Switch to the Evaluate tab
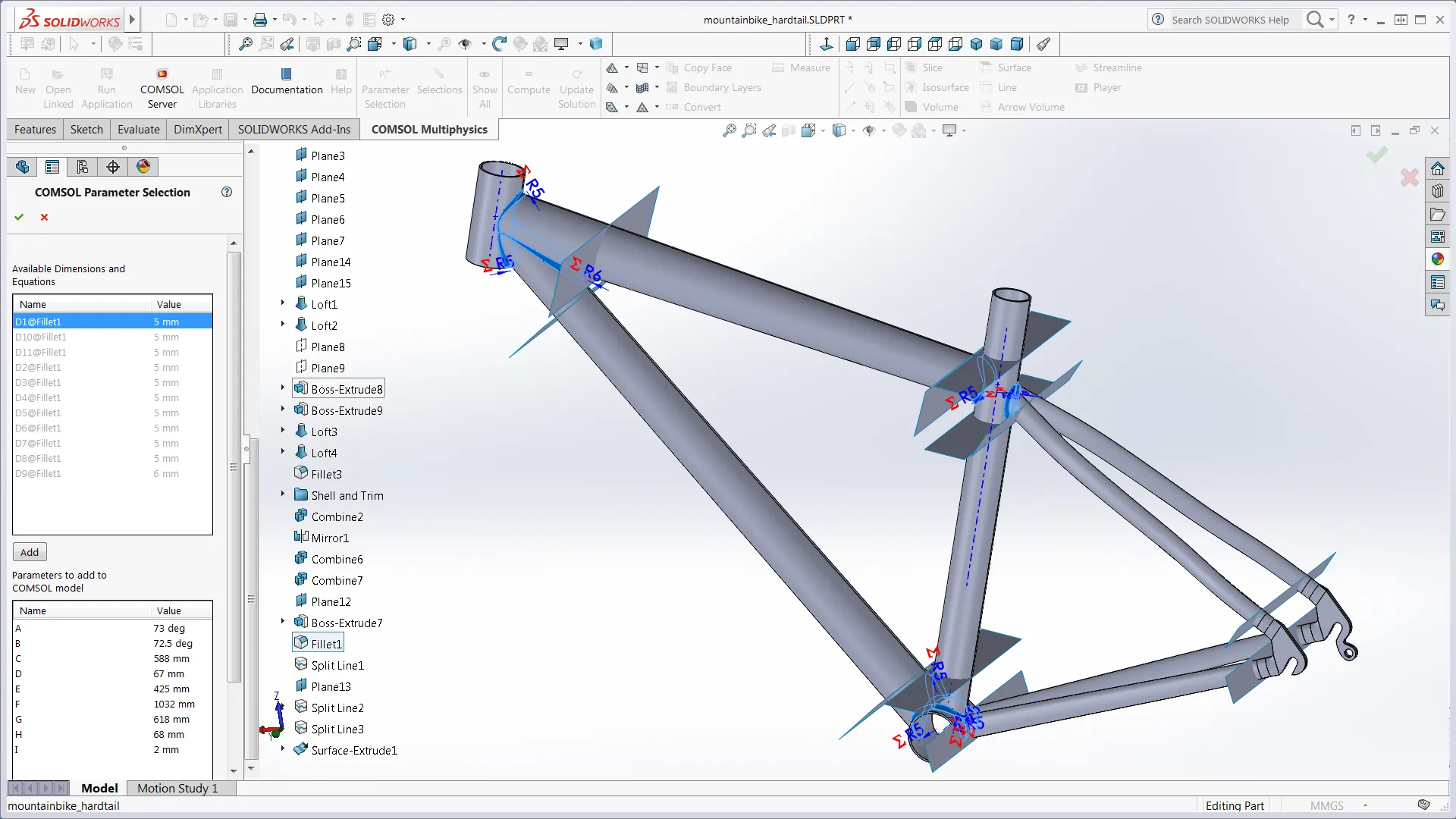This screenshot has width=1456, height=819. tap(139, 130)
